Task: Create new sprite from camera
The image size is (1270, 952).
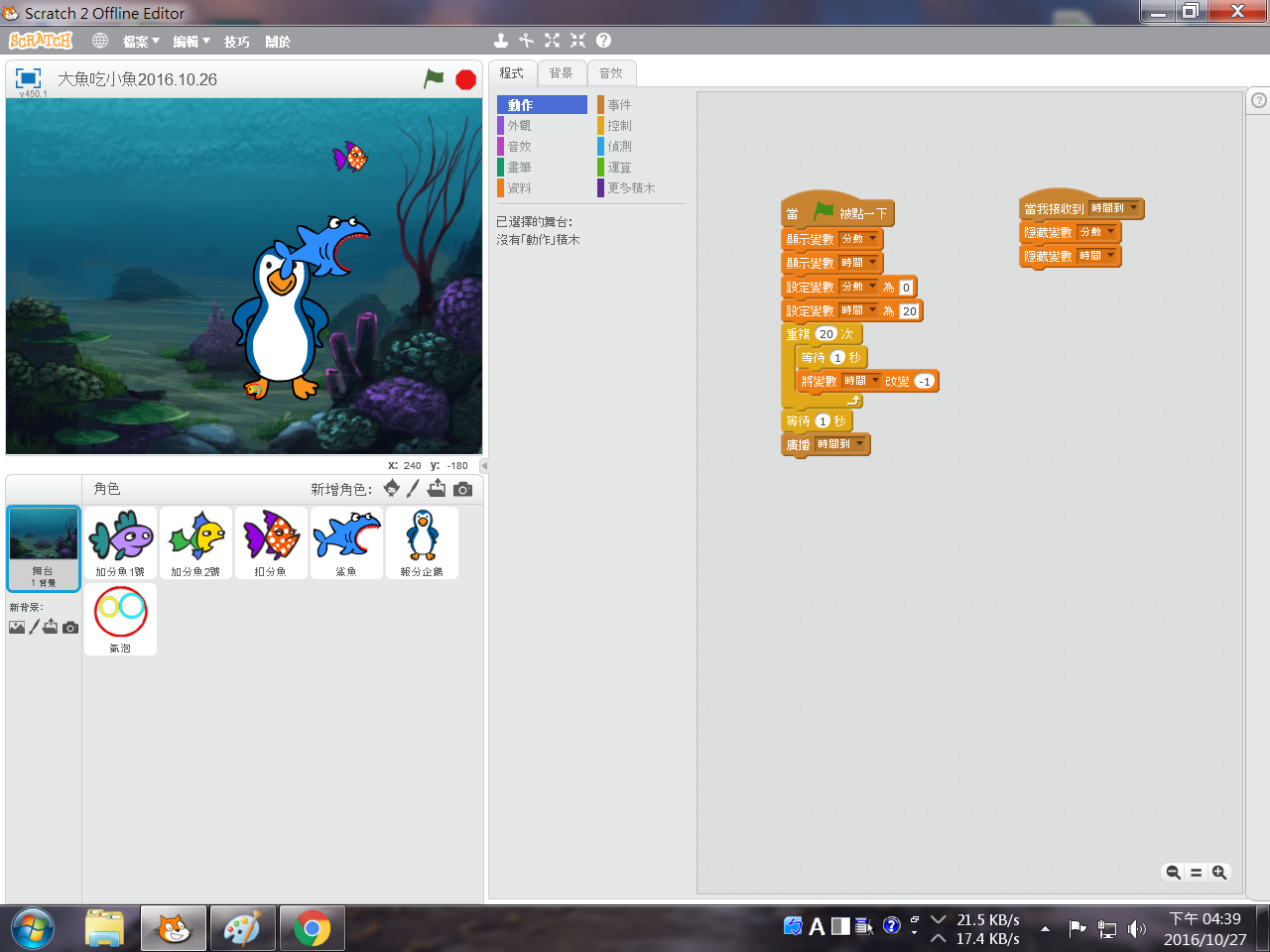Action: click(x=463, y=489)
